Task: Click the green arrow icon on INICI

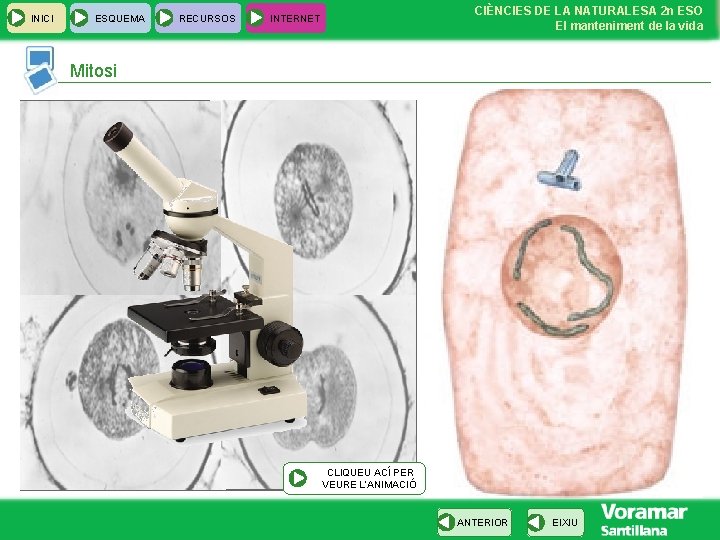Action: tap(17, 18)
